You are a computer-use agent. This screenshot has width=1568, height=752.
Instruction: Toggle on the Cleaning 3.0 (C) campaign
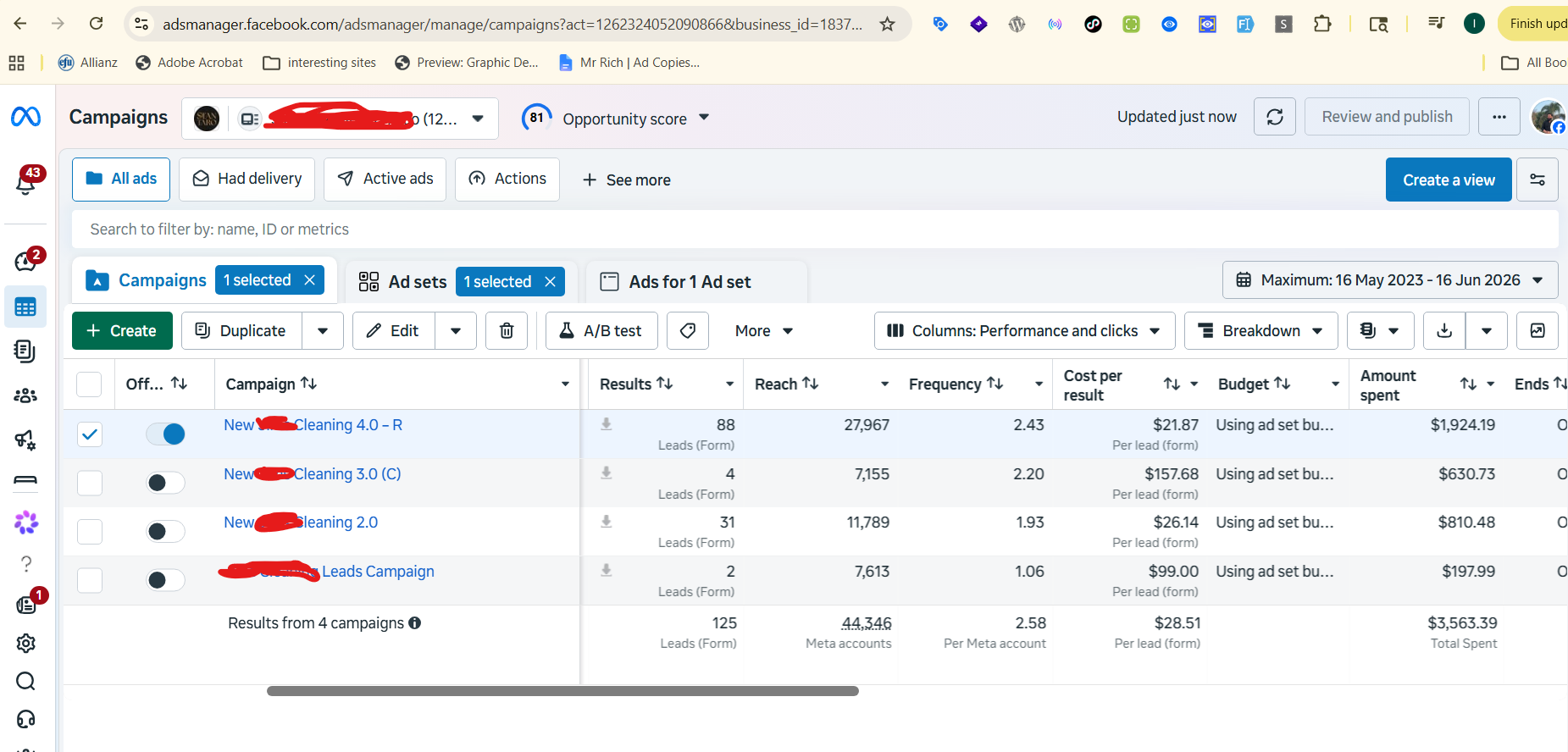(x=165, y=483)
